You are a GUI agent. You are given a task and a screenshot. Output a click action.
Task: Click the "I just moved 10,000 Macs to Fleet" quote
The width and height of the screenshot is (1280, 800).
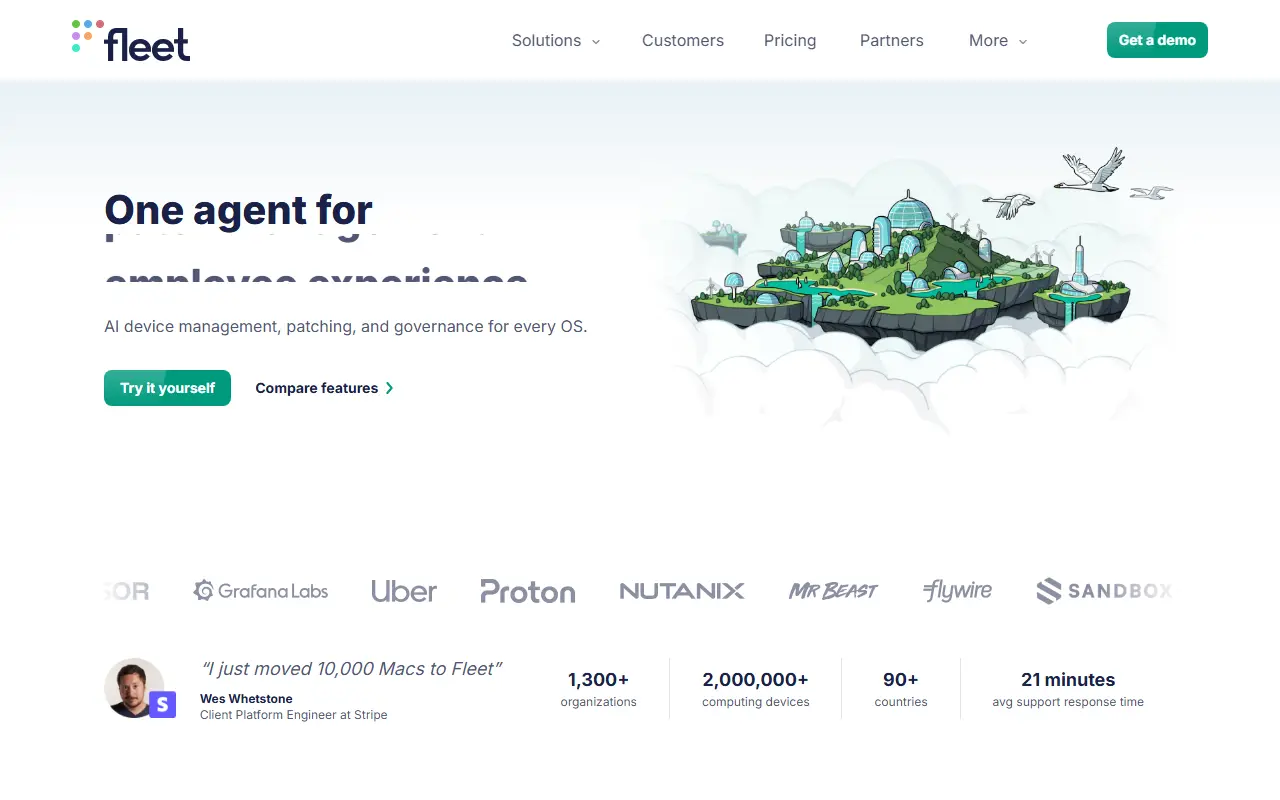351,669
